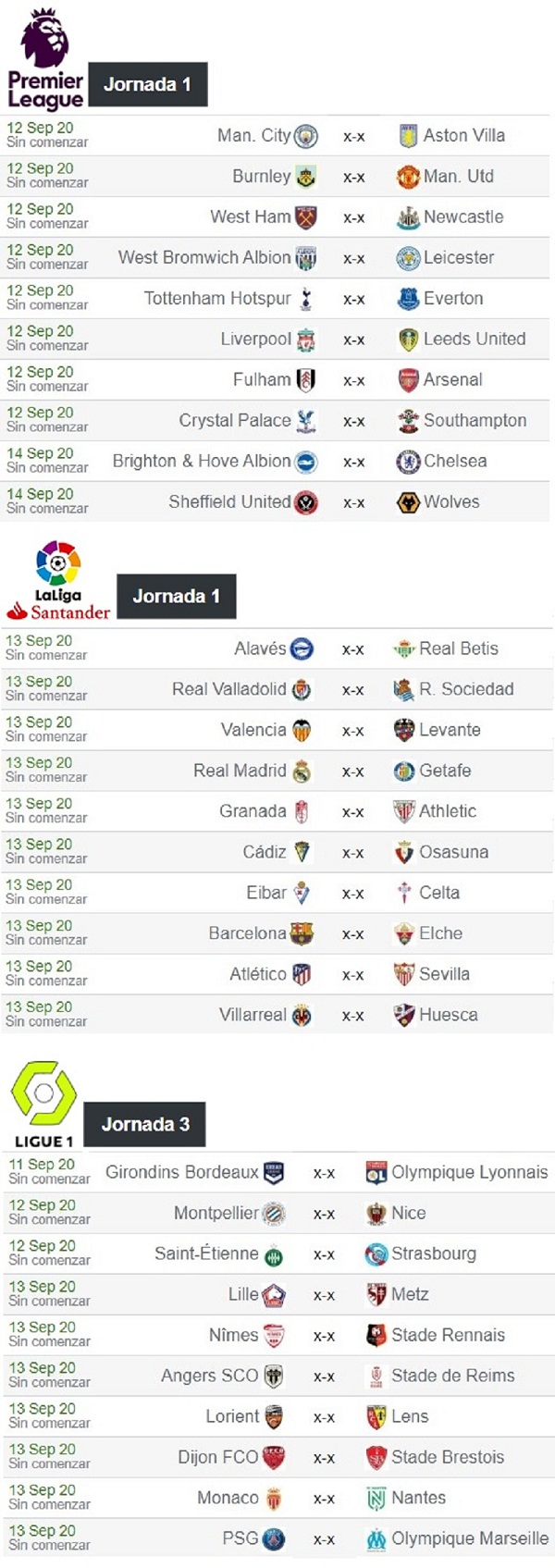Click the x-x score for Burnley vs Man. Utd

coord(353,178)
